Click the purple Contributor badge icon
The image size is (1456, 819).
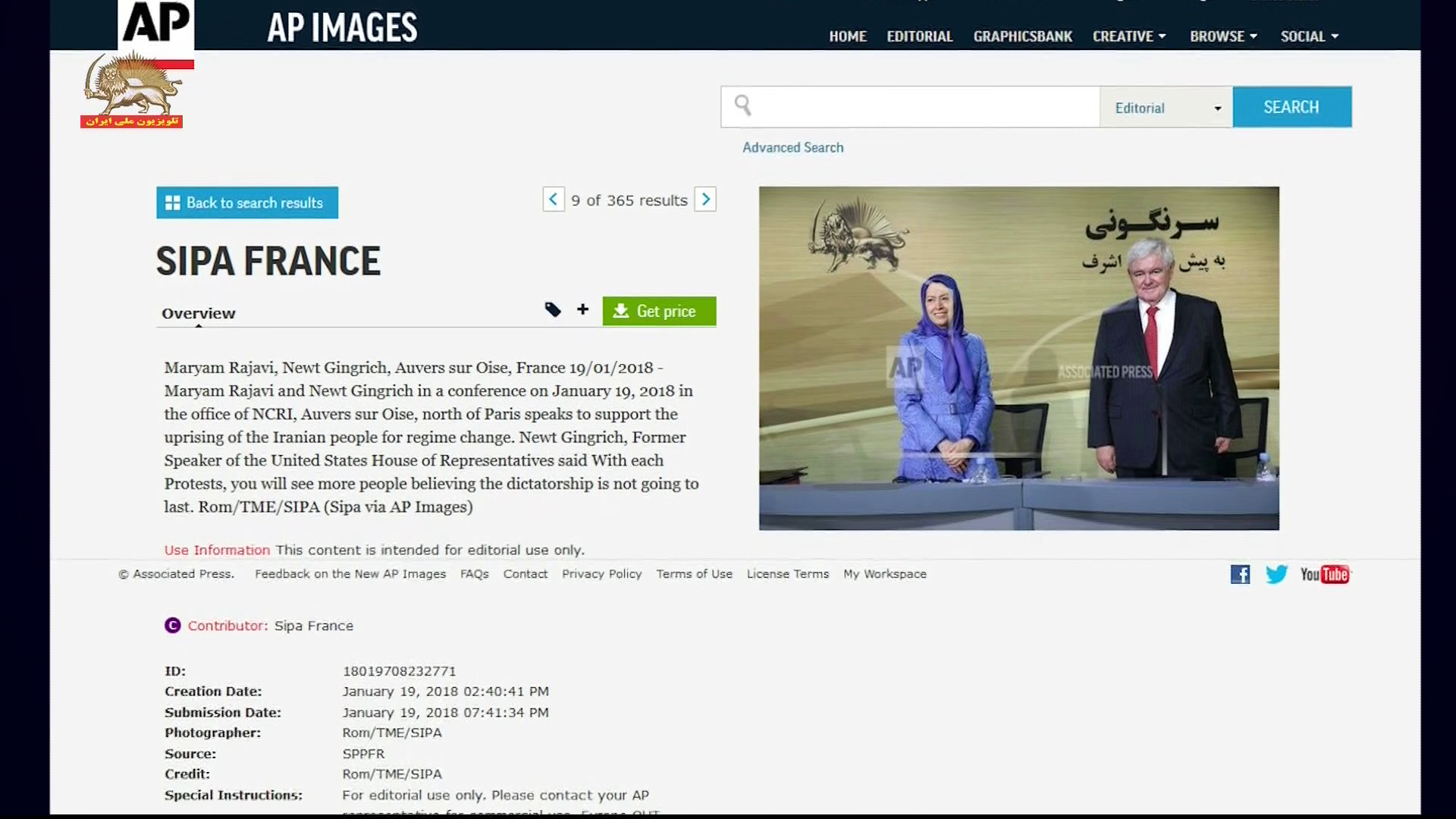tap(173, 626)
